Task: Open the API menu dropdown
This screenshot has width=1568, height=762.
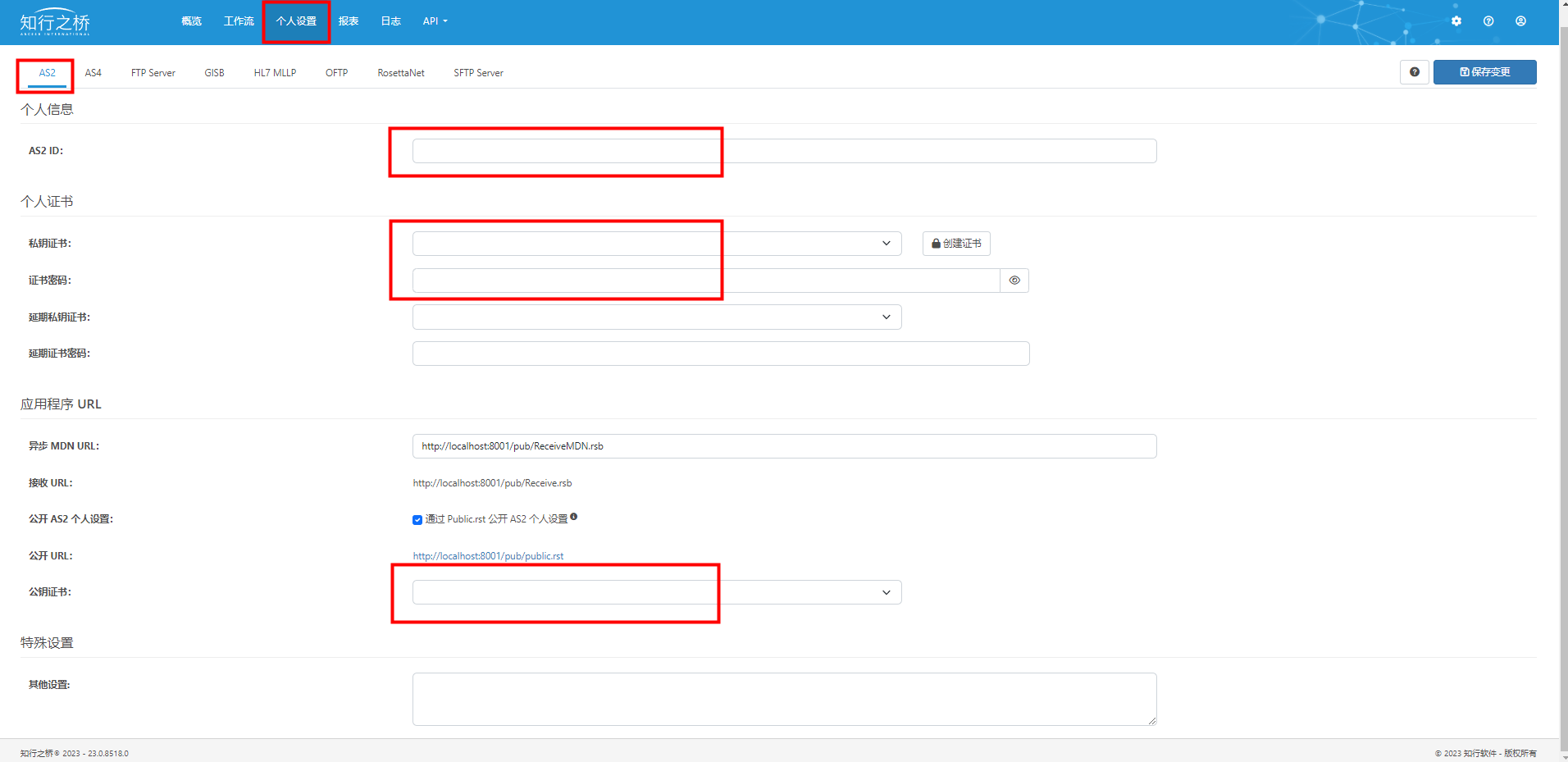Action: click(x=435, y=21)
